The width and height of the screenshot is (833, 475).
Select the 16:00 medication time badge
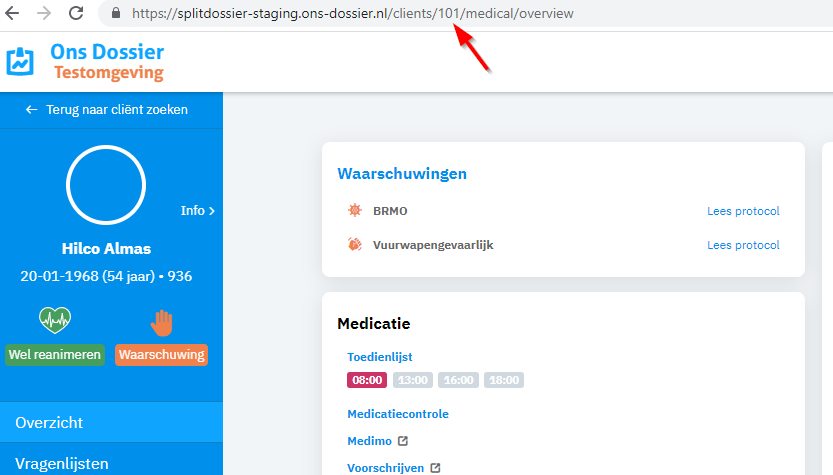click(x=458, y=380)
